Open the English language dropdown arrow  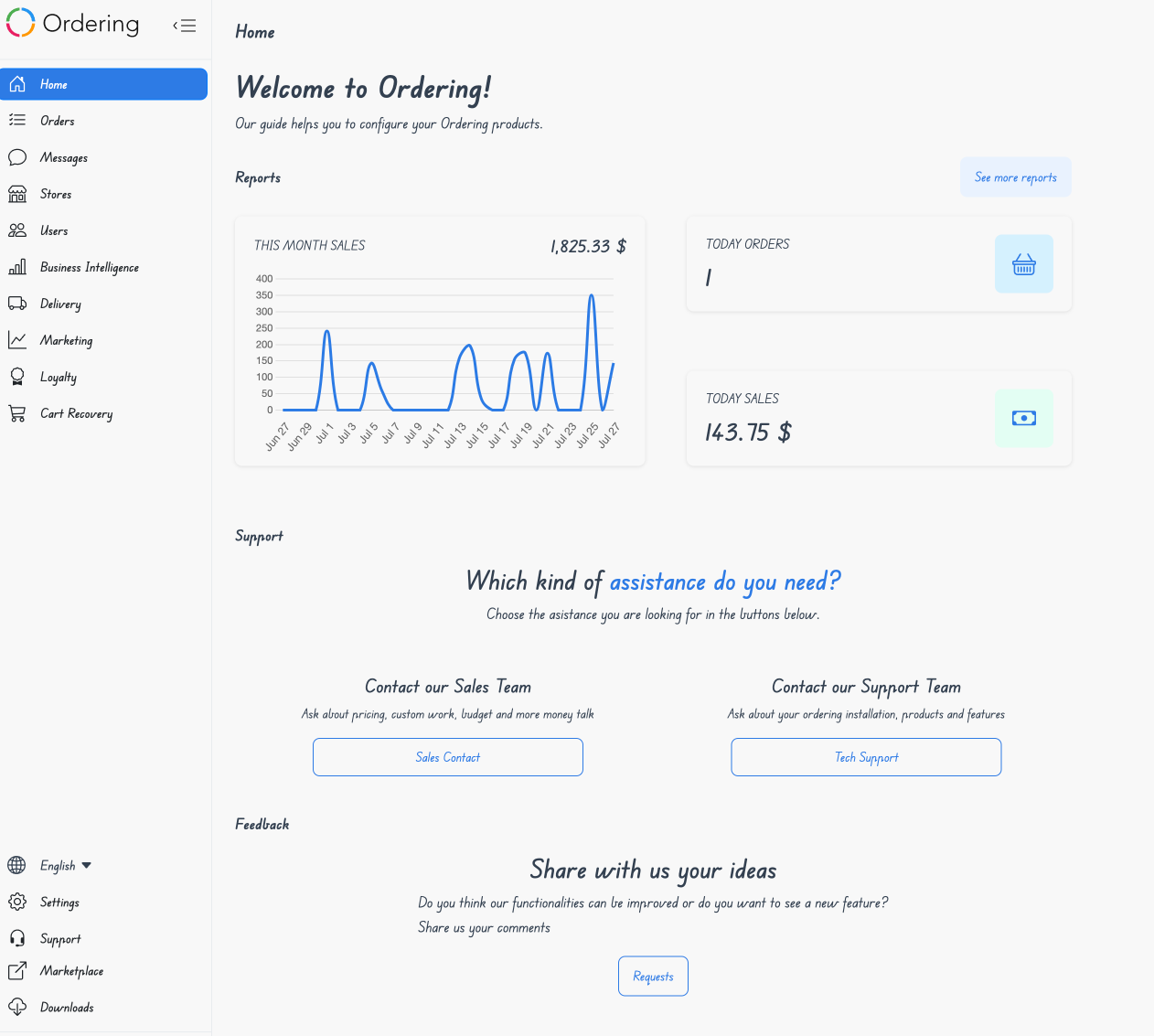pos(87,865)
